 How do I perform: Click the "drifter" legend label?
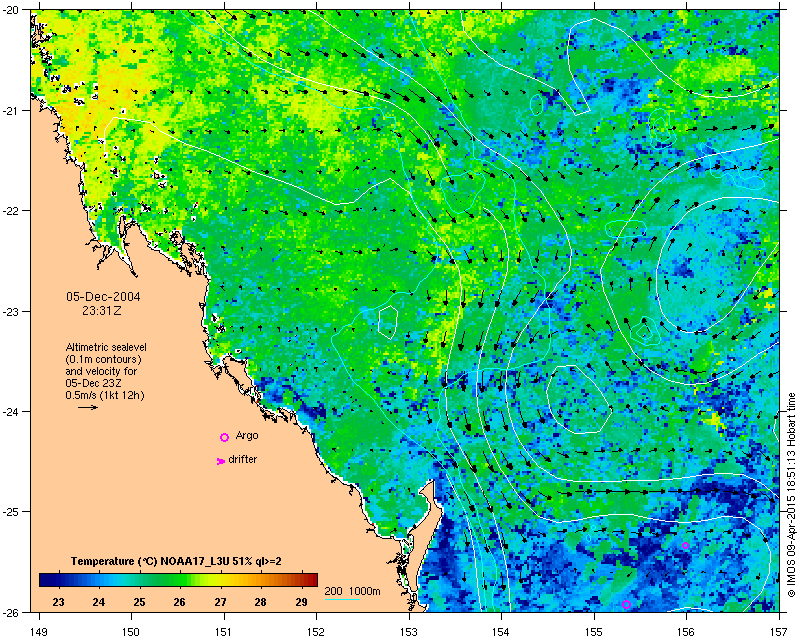pyautogui.click(x=243, y=459)
